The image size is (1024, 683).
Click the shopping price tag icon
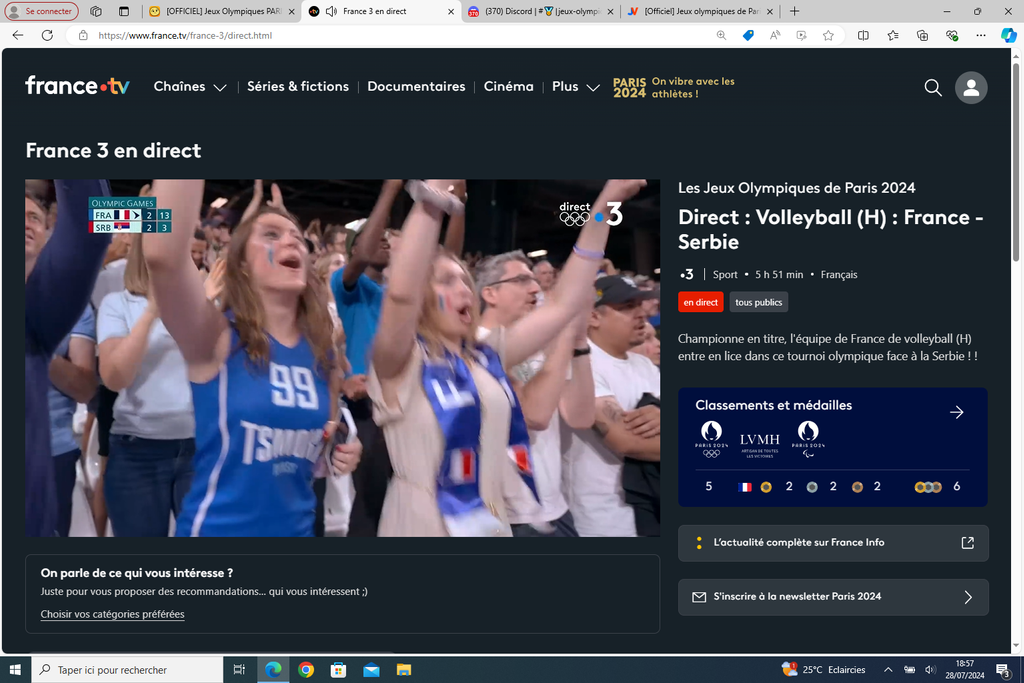748,35
